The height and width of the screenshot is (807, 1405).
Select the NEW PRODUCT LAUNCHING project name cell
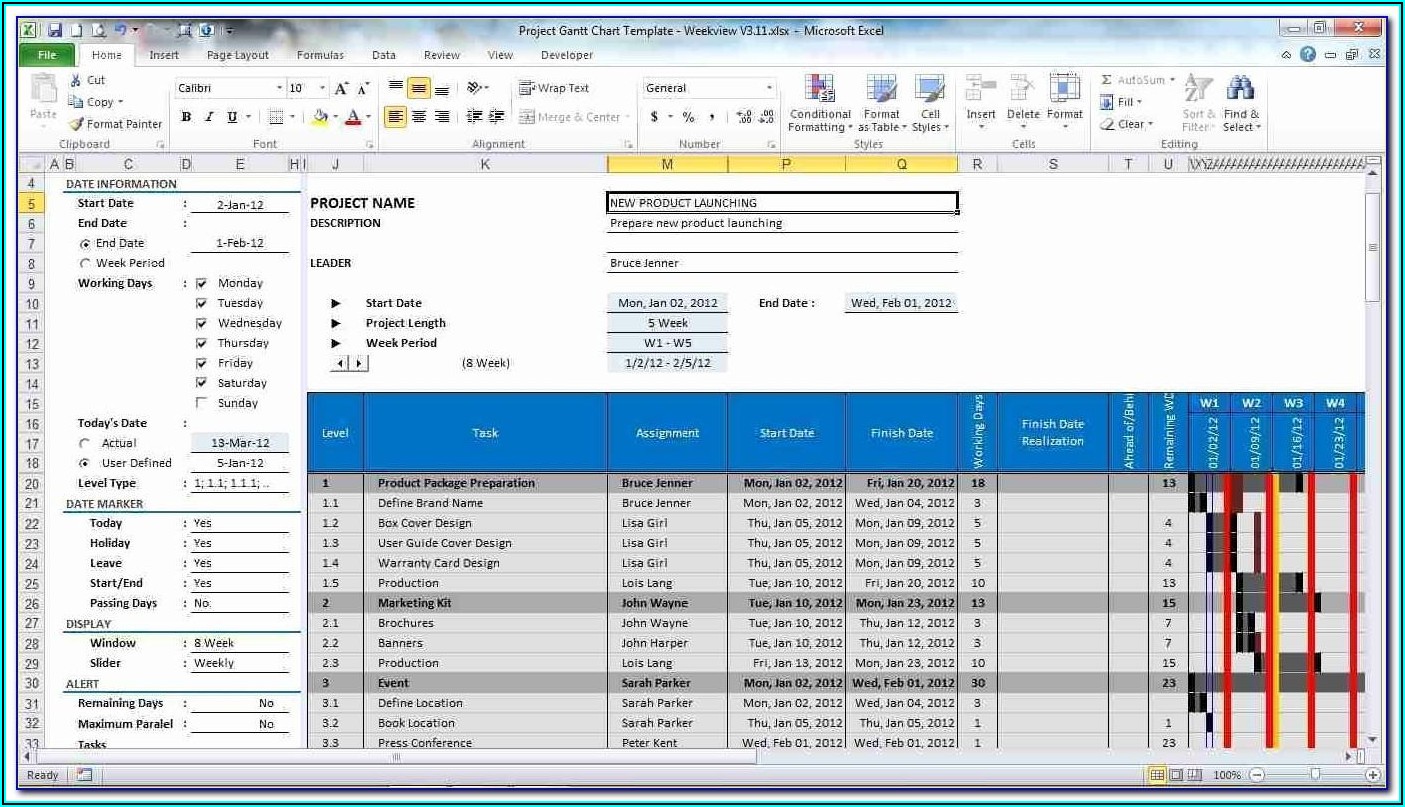click(x=781, y=203)
